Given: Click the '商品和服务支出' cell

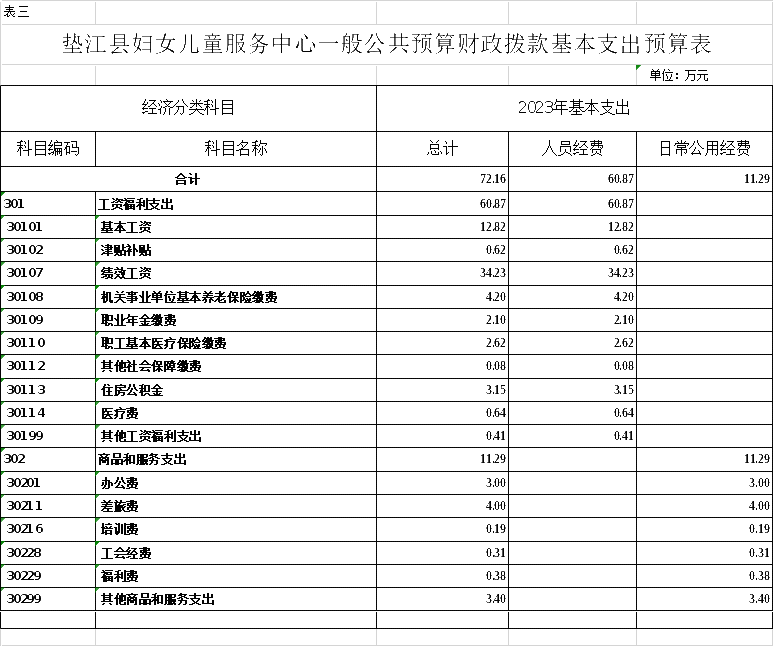Looking at the screenshot, I should tap(236, 459).
